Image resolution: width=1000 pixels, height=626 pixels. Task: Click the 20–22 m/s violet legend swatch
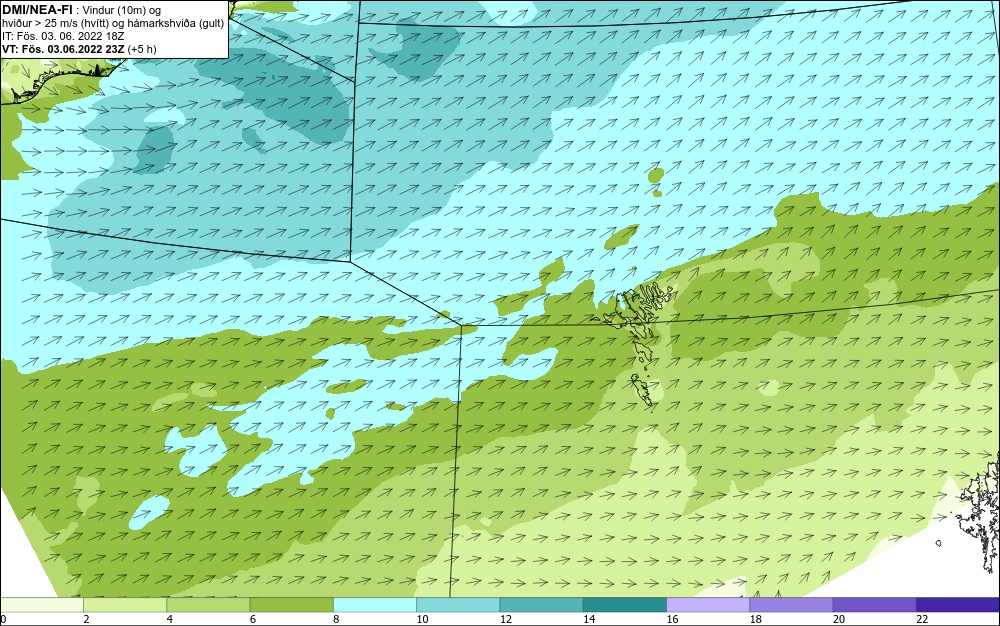[x=874, y=604]
